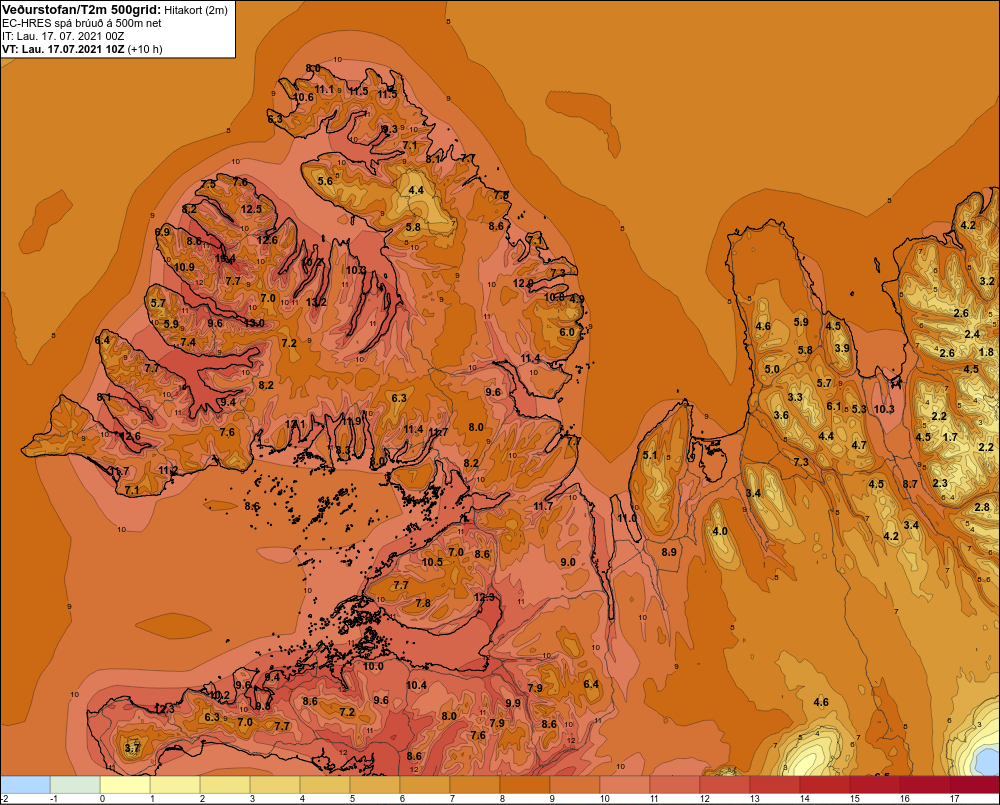Click the 3.2 temperature value
1000x805 pixels.
click(x=987, y=281)
